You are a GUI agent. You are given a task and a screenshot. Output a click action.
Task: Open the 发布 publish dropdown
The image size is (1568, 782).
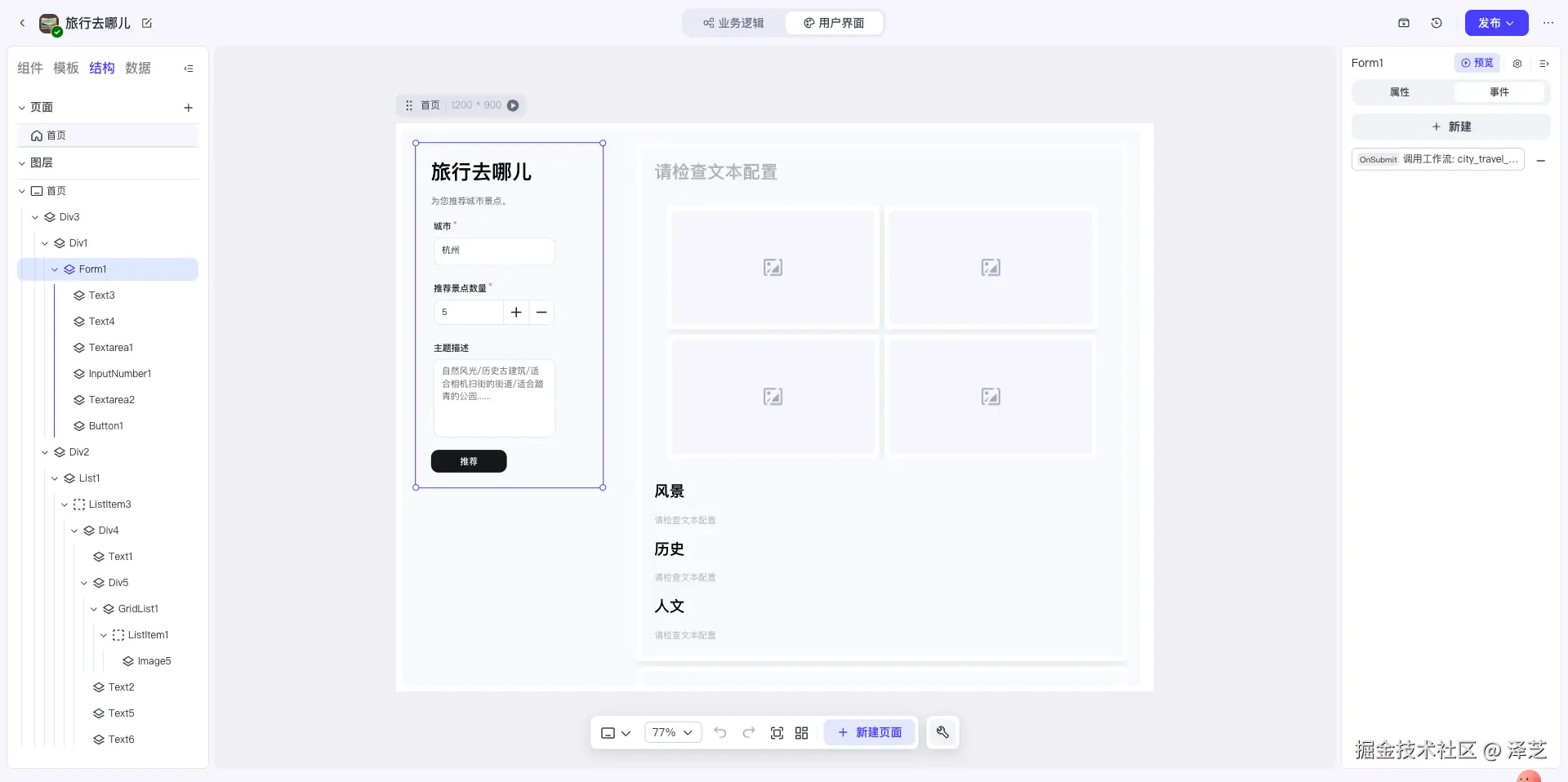[1495, 23]
